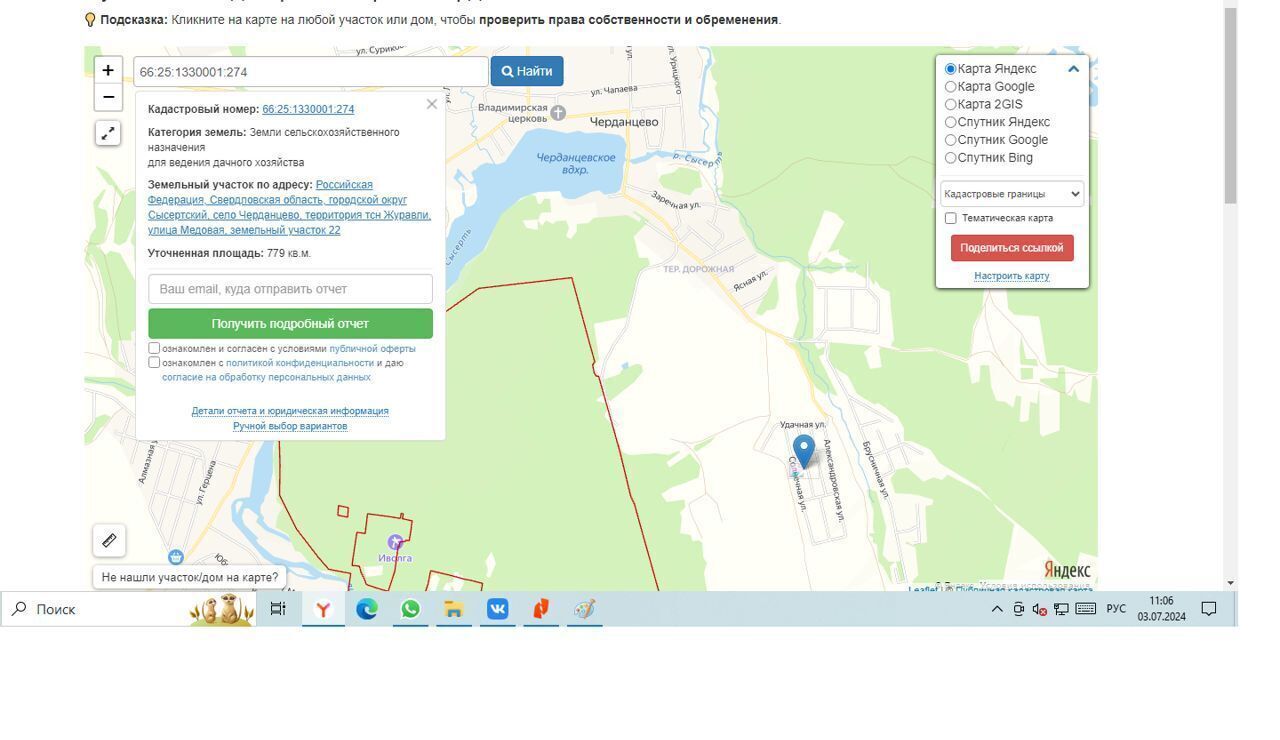
Task: Collapse the map layers panel chevron
Action: click(1073, 69)
